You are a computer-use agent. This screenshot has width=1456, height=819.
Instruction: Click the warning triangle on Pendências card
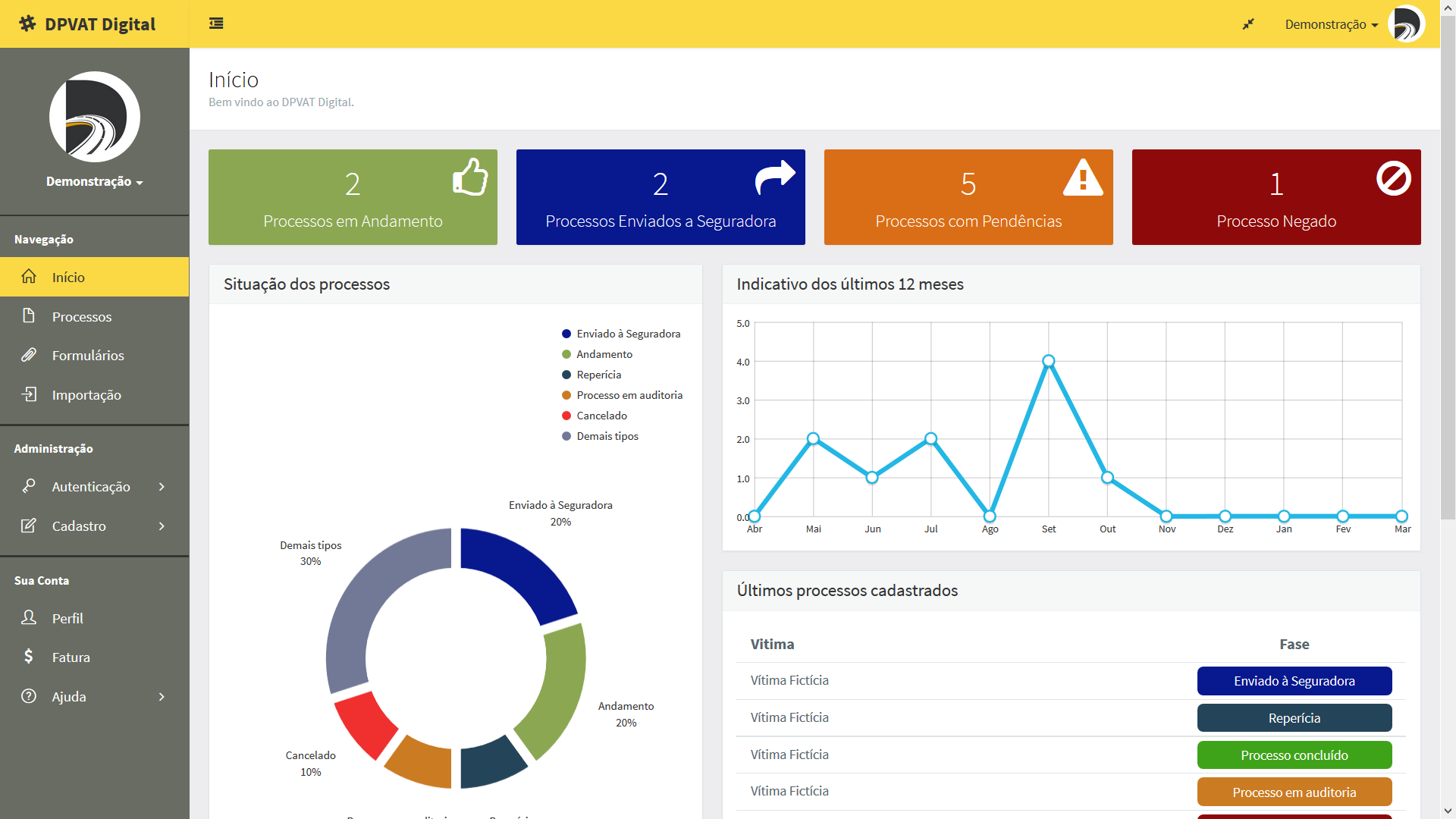click(x=1083, y=178)
